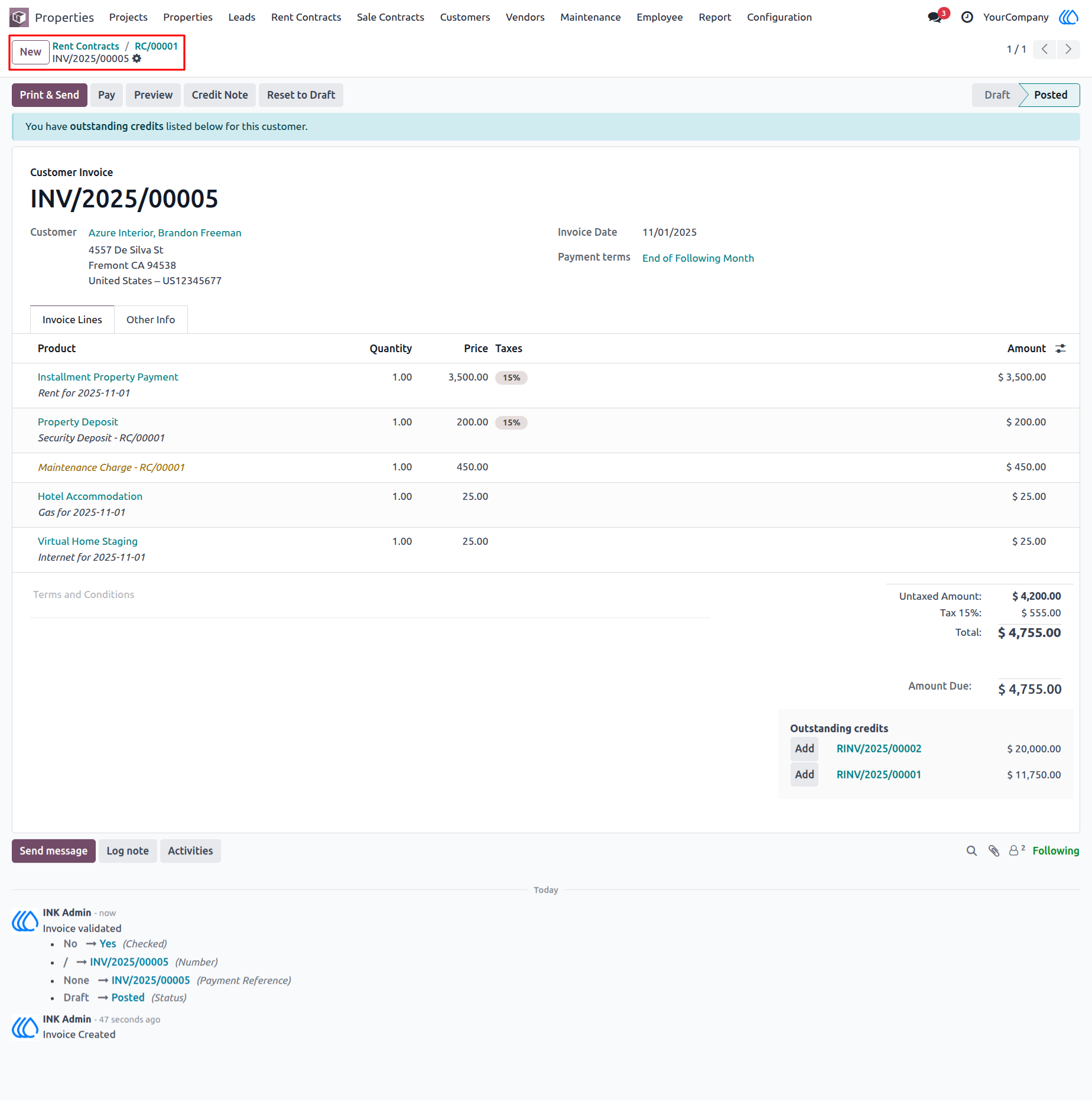The height and width of the screenshot is (1102, 1092).
Task: Switch to the Other Info tab
Action: click(x=151, y=320)
